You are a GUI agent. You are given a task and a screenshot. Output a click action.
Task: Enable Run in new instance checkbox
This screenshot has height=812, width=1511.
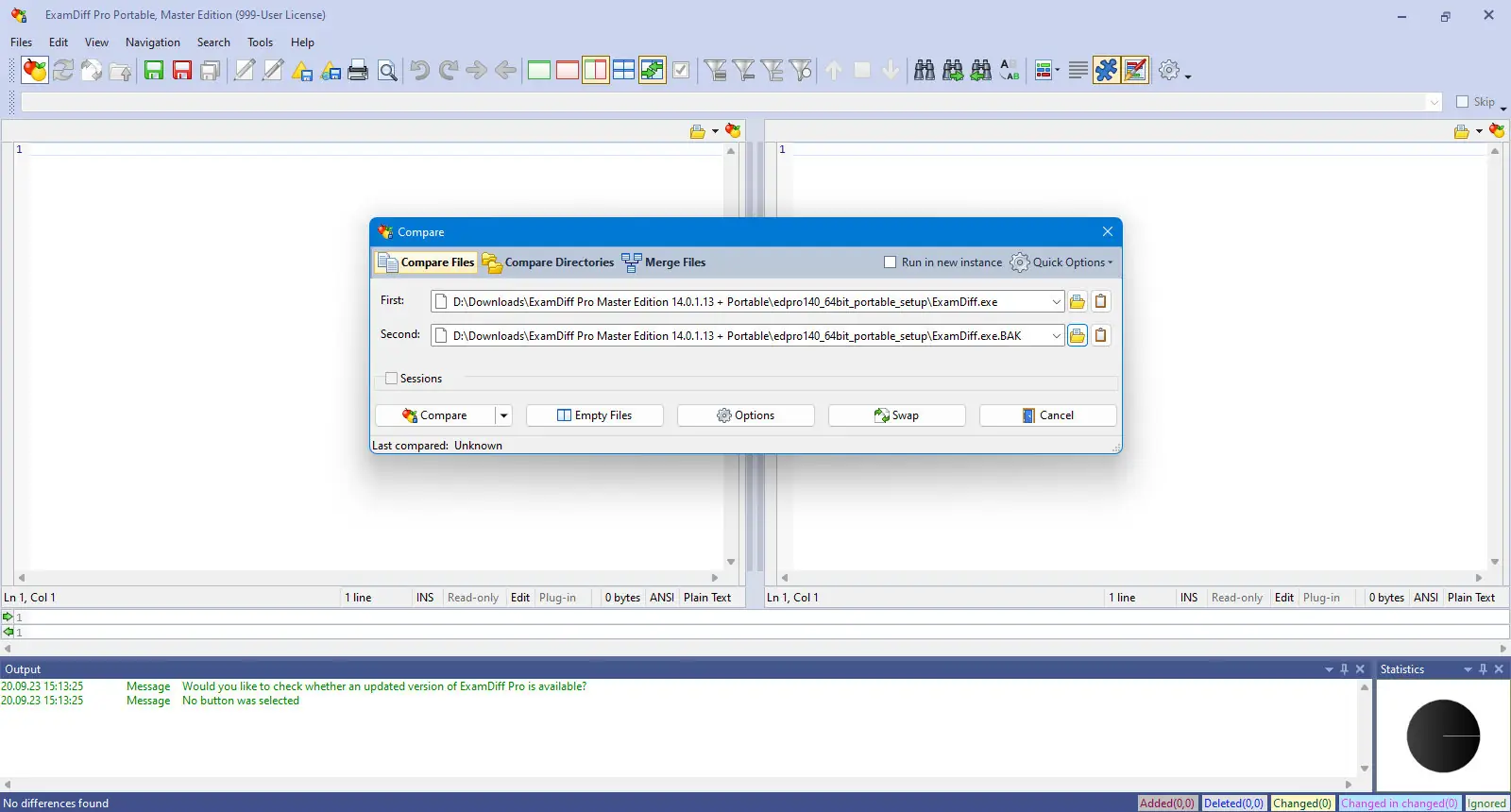pos(890,262)
